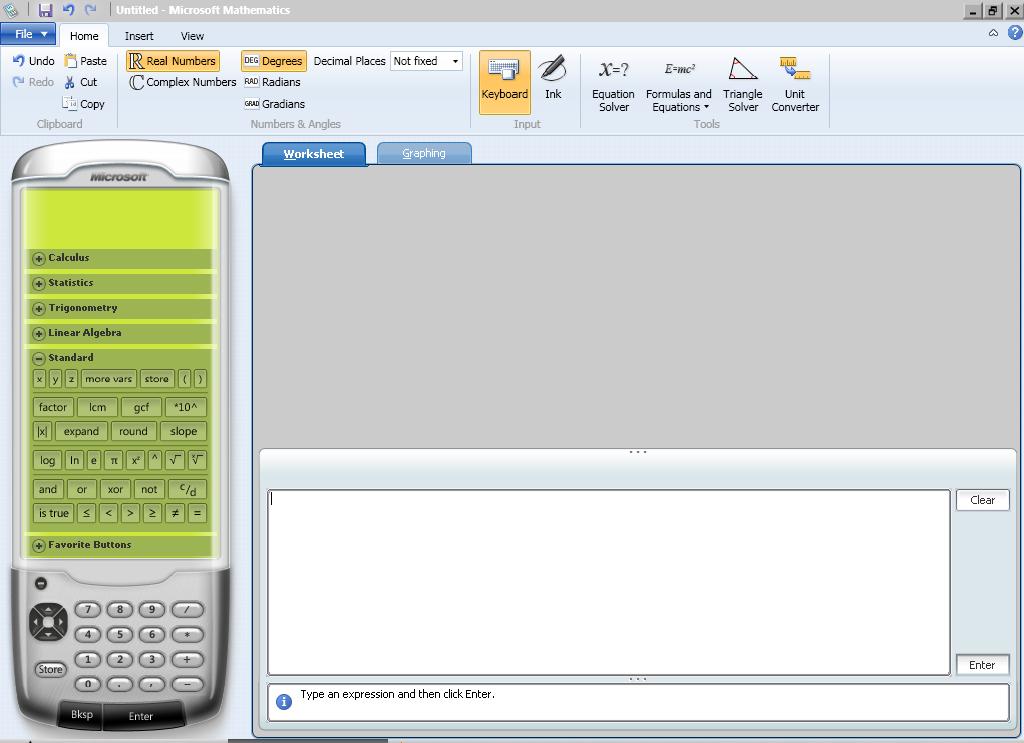Click the not-equal sign button
The width and height of the screenshot is (1024, 743).
(x=174, y=513)
